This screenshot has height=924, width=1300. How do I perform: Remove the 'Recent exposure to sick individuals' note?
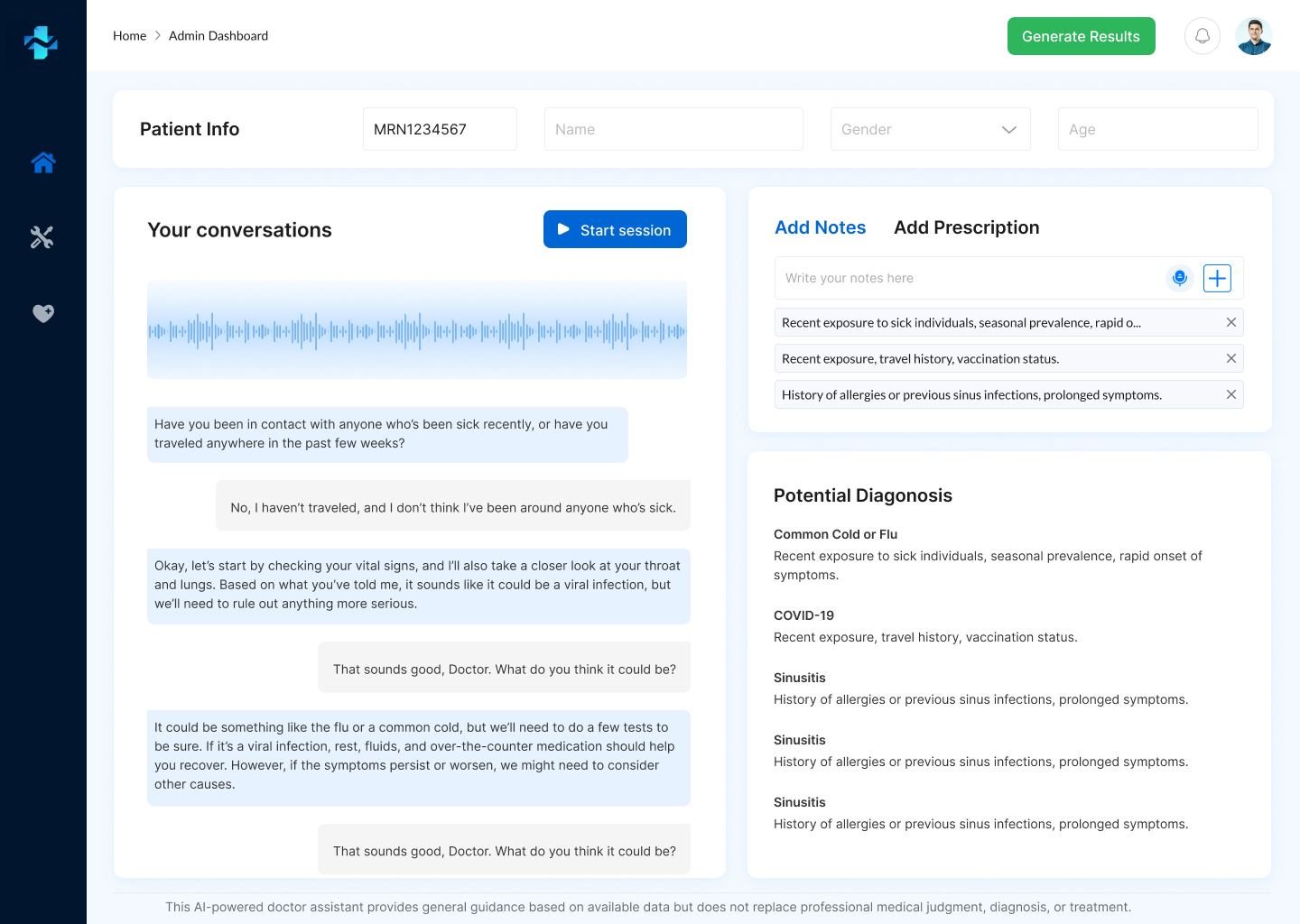(x=1230, y=322)
